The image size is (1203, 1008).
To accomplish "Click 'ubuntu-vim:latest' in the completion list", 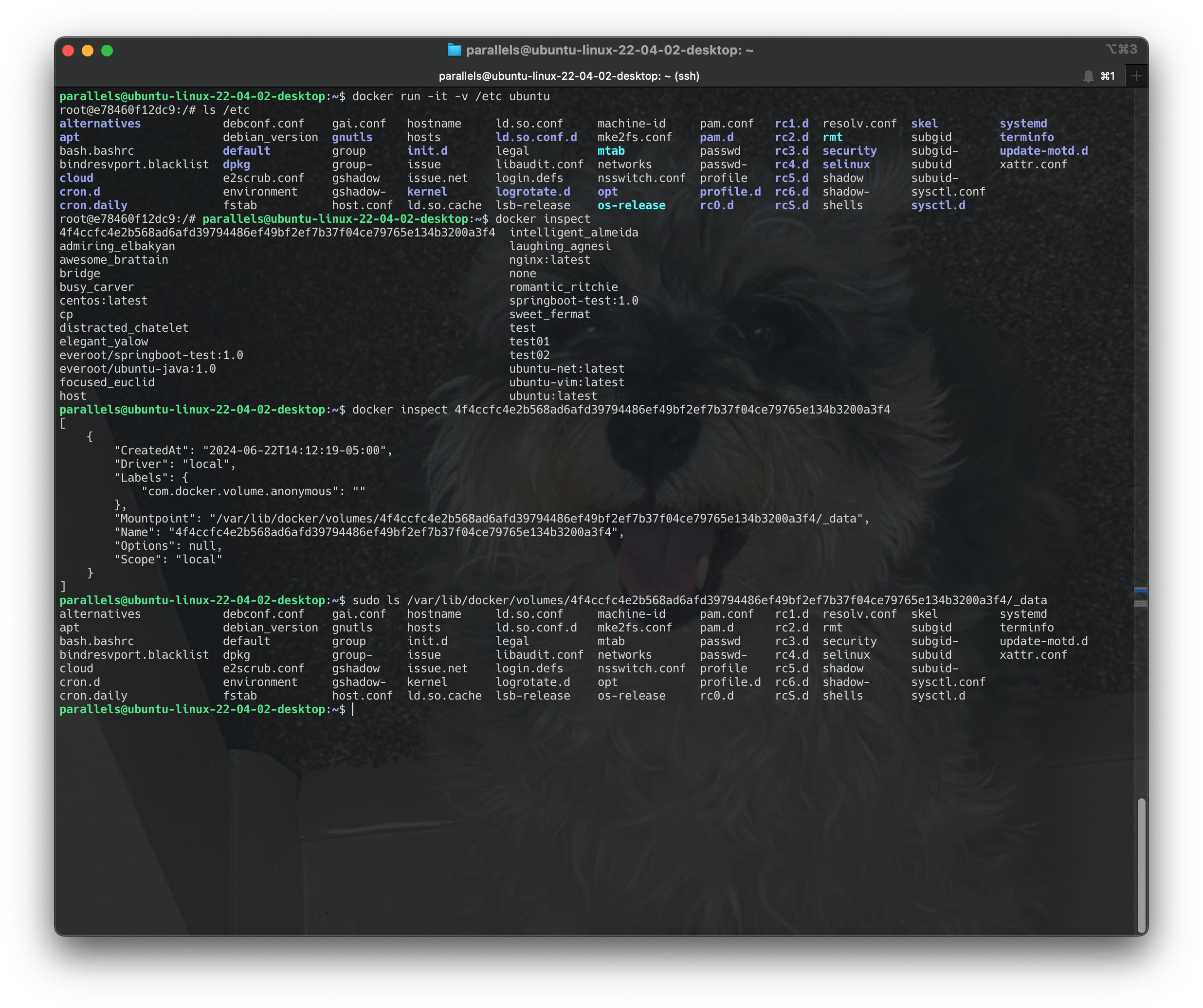I will [x=566, y=382].
